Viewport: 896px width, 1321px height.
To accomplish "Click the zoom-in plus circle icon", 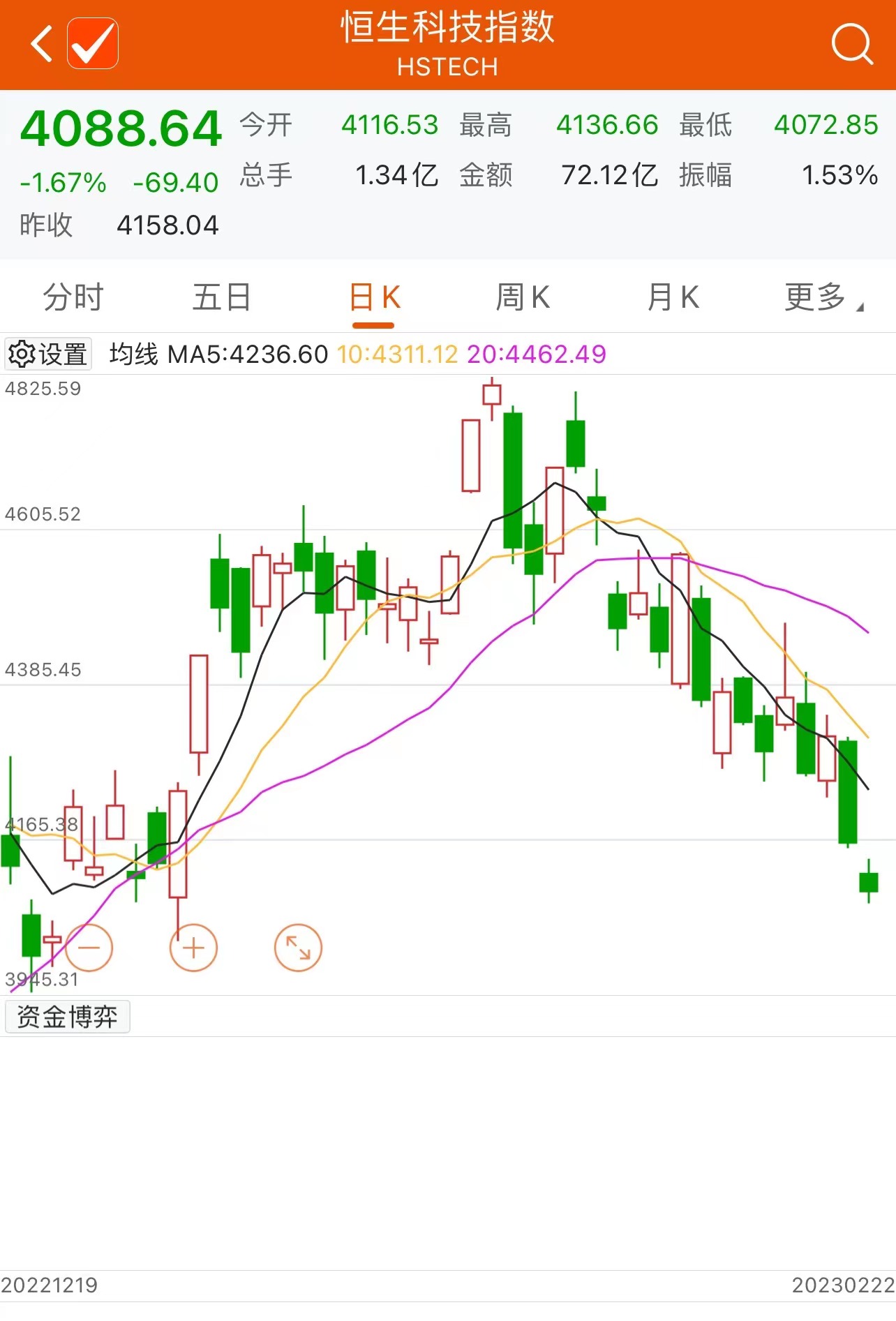I will (x=193, y=948).
